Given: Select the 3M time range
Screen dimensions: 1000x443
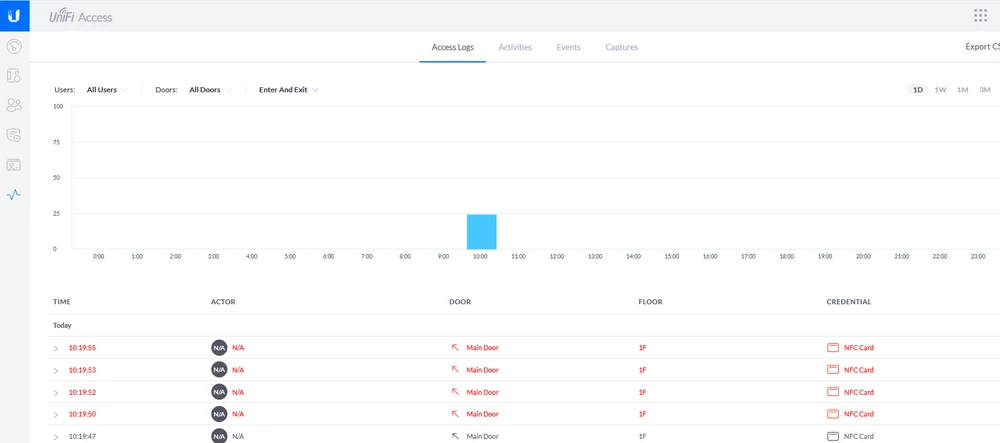Looking at the screenshot, I should [x=984, y=90].
